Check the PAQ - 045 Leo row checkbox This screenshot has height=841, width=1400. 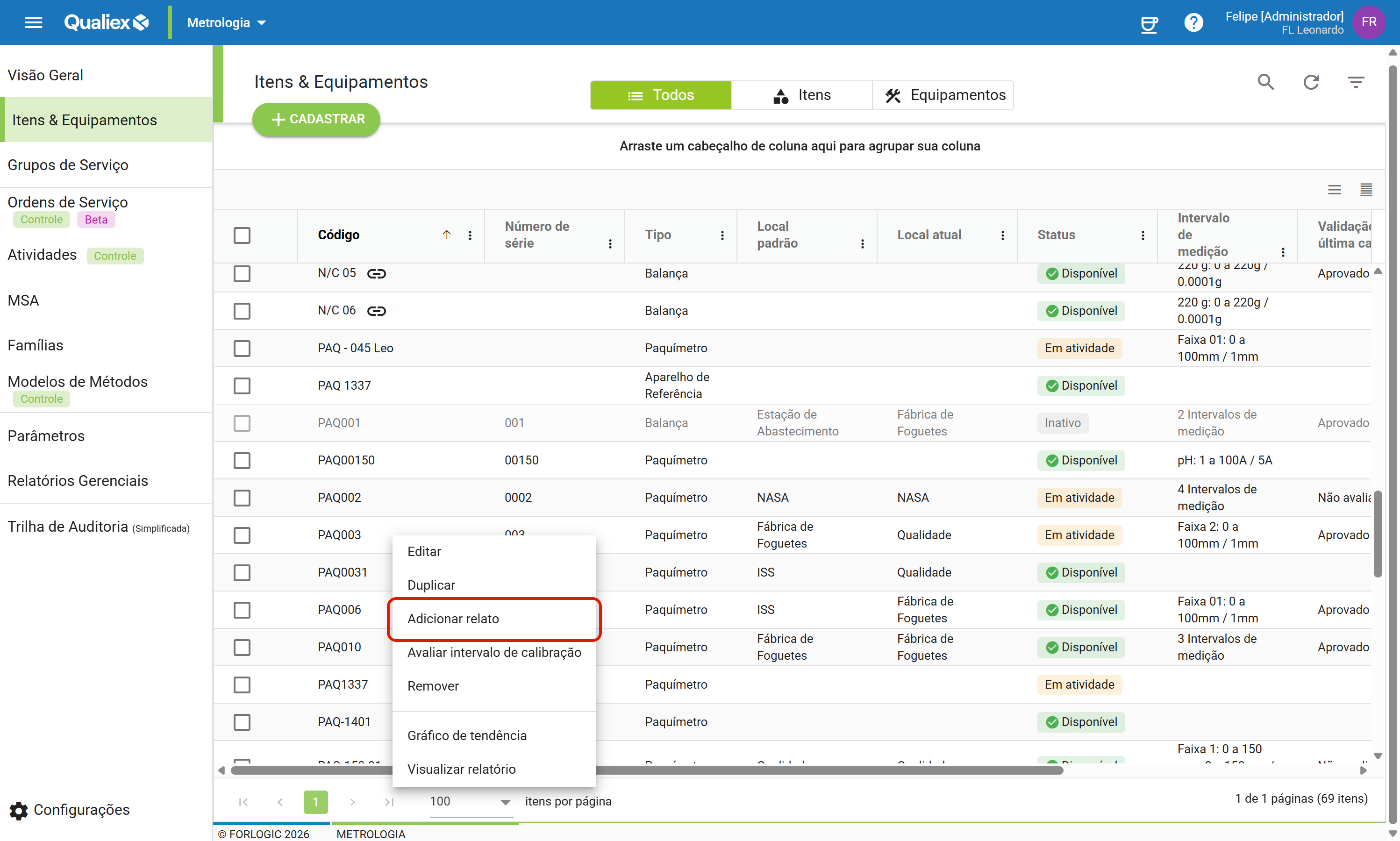pyautogui.click(x=242, y=349)
